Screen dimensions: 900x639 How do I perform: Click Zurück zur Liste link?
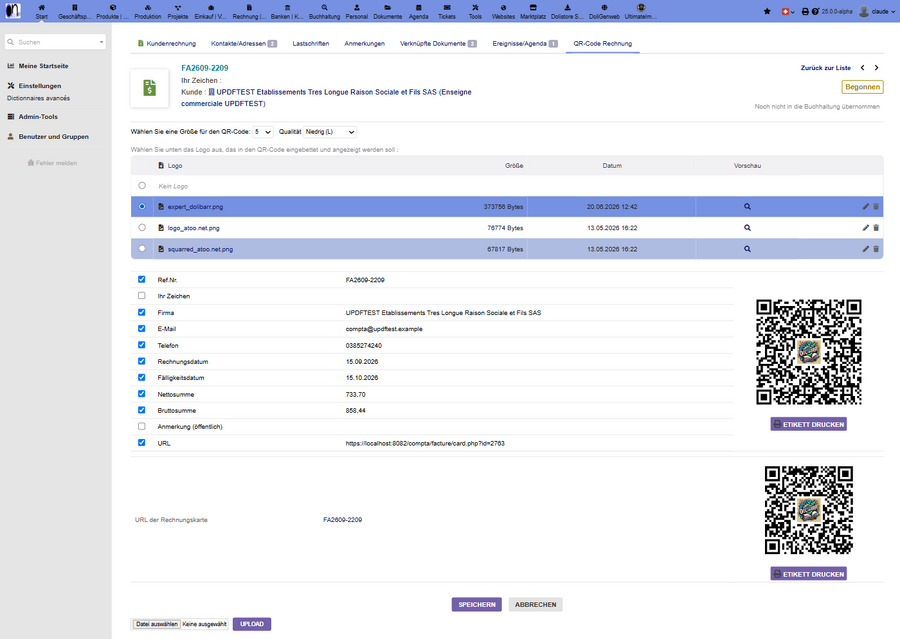click(x=825, y=68)
